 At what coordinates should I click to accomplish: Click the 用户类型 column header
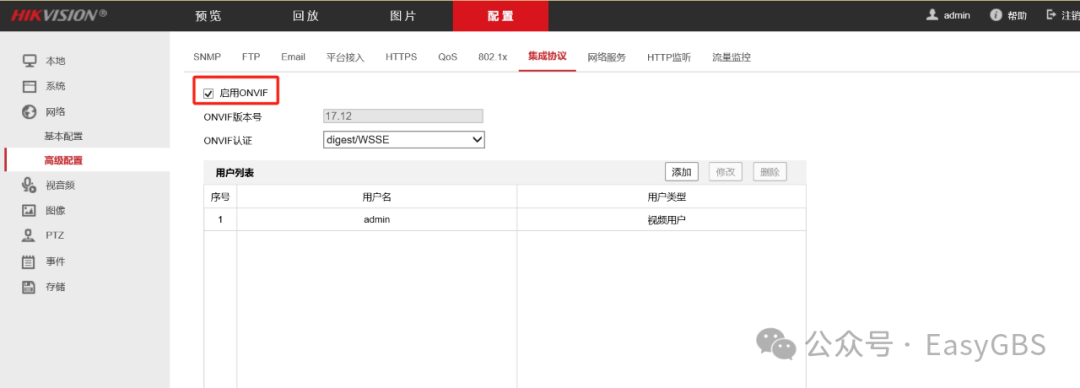click(x=661, y=197)
